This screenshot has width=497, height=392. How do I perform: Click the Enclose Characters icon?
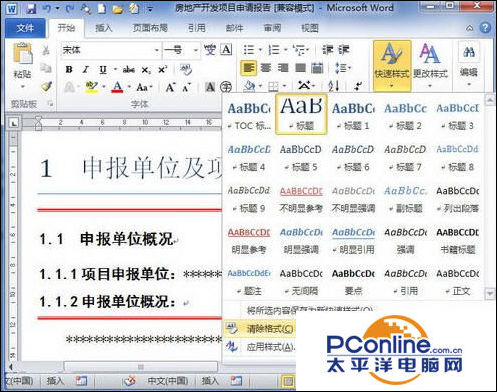[226, 87]
